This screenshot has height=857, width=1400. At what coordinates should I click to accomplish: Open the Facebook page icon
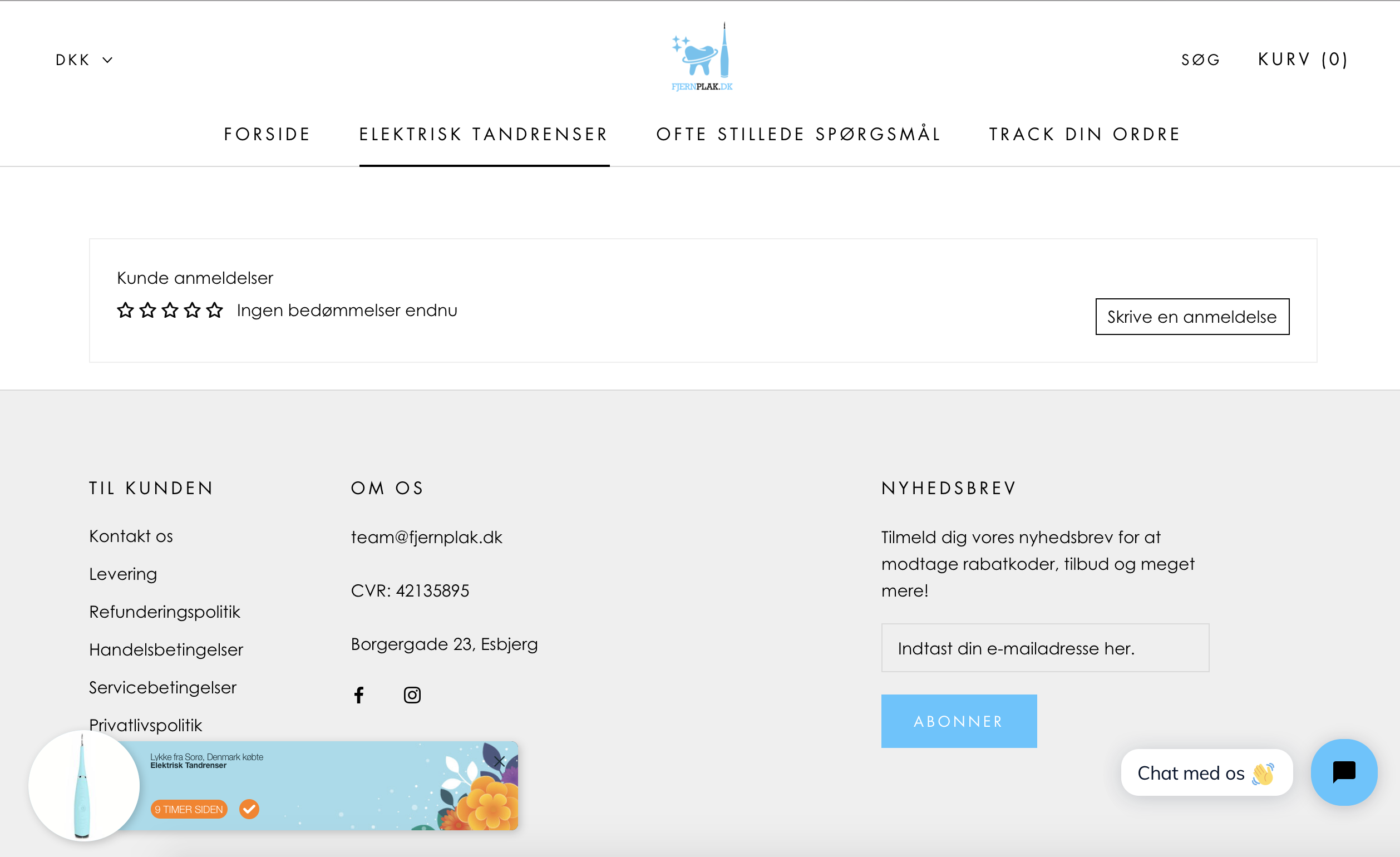coord(358,695)
